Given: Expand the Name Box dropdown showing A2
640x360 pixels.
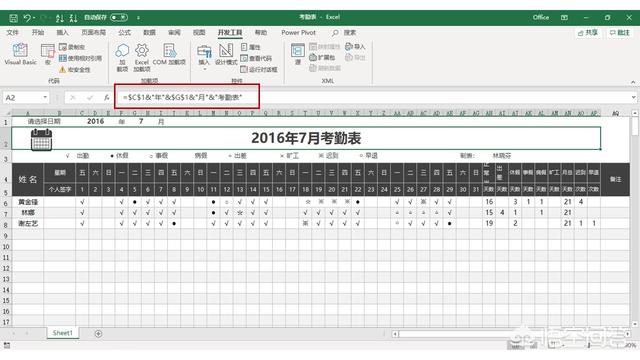Looking at the screenshot, I should point(45,98).
